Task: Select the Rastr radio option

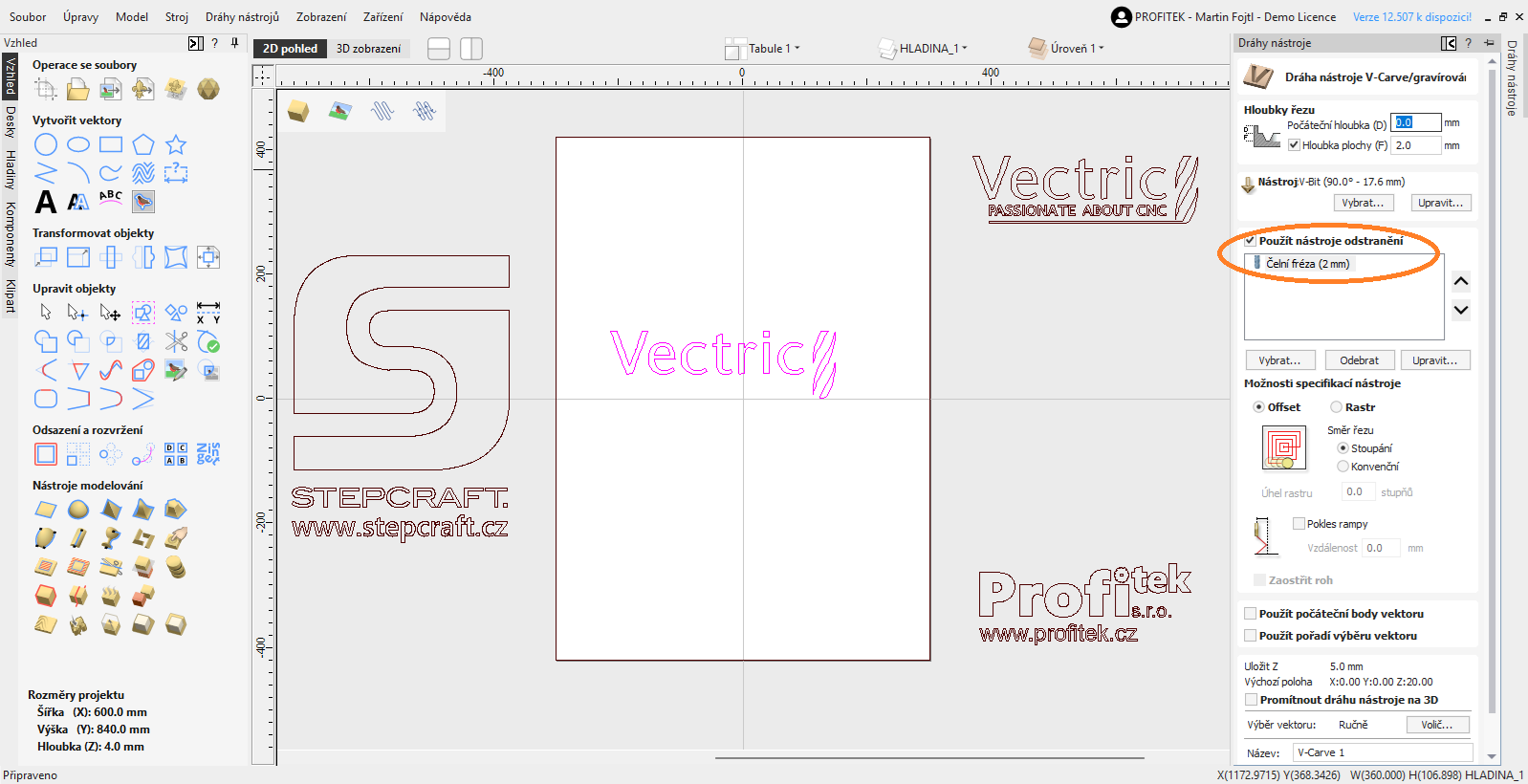Action: coord(1337,407)
